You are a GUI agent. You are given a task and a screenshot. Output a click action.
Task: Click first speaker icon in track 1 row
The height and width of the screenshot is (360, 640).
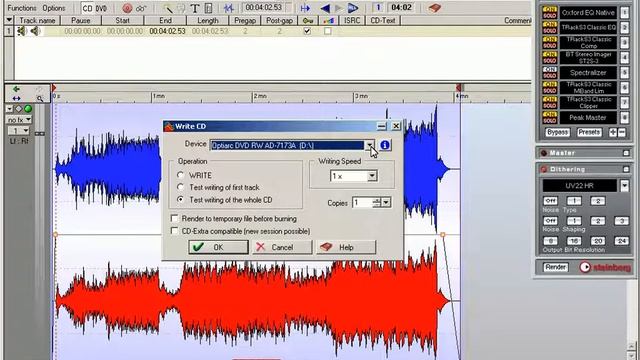pyautogui.click(x=21, y=31)
